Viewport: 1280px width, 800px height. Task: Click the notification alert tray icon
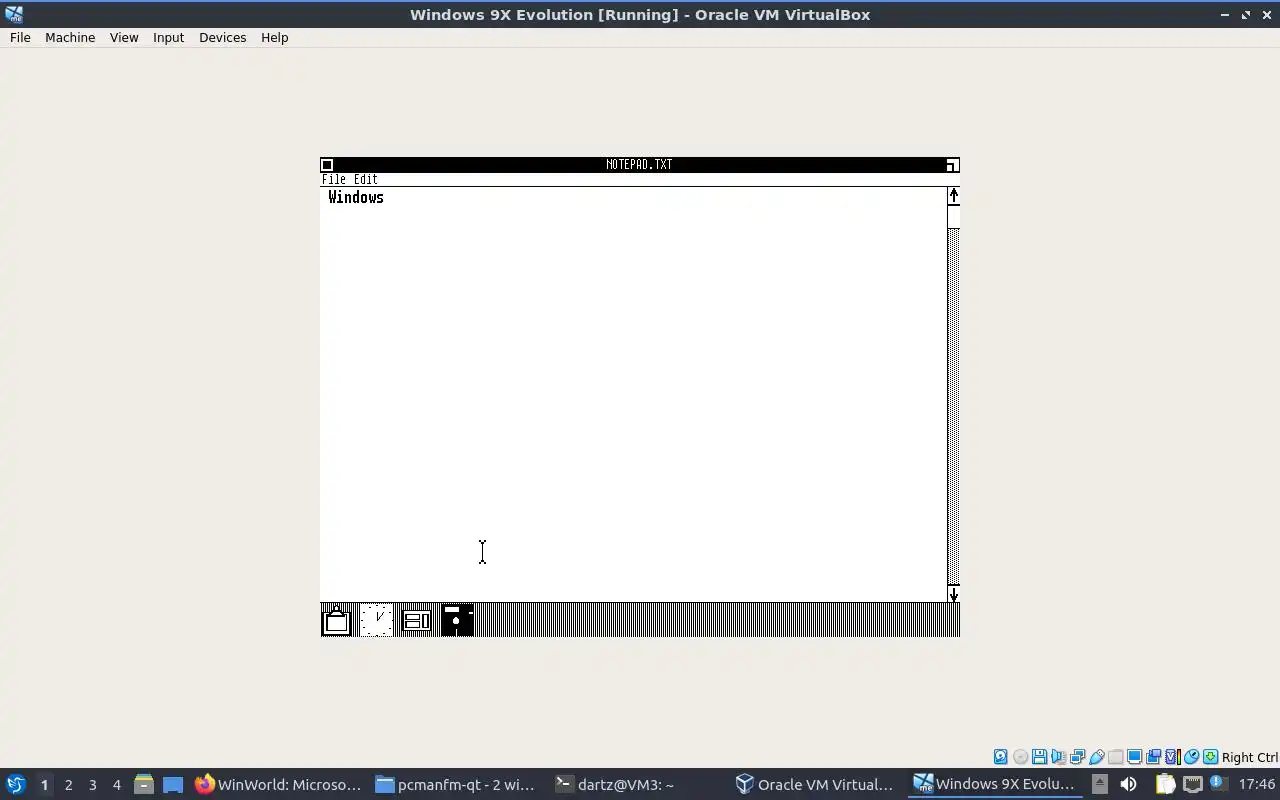pos(1217,784)
